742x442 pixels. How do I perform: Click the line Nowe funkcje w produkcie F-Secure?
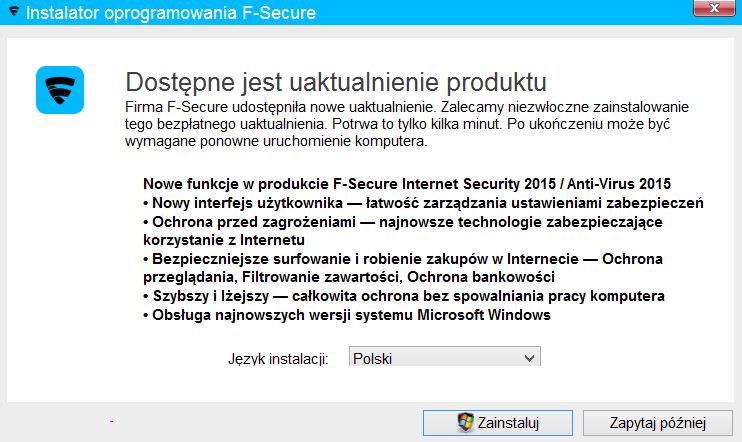click(x=407, y=184)
